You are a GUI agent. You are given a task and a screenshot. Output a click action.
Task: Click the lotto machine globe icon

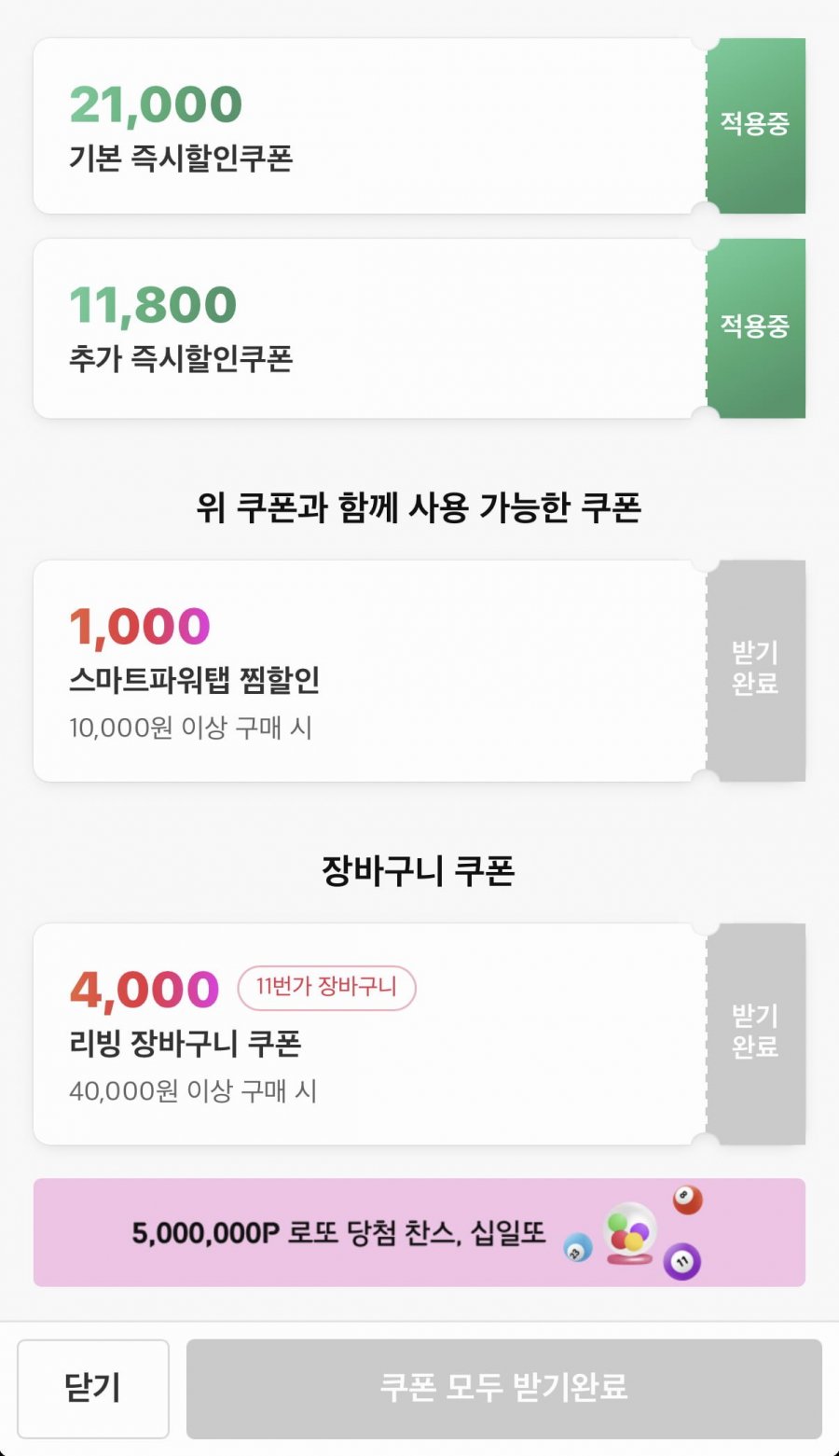[629, 1233]
